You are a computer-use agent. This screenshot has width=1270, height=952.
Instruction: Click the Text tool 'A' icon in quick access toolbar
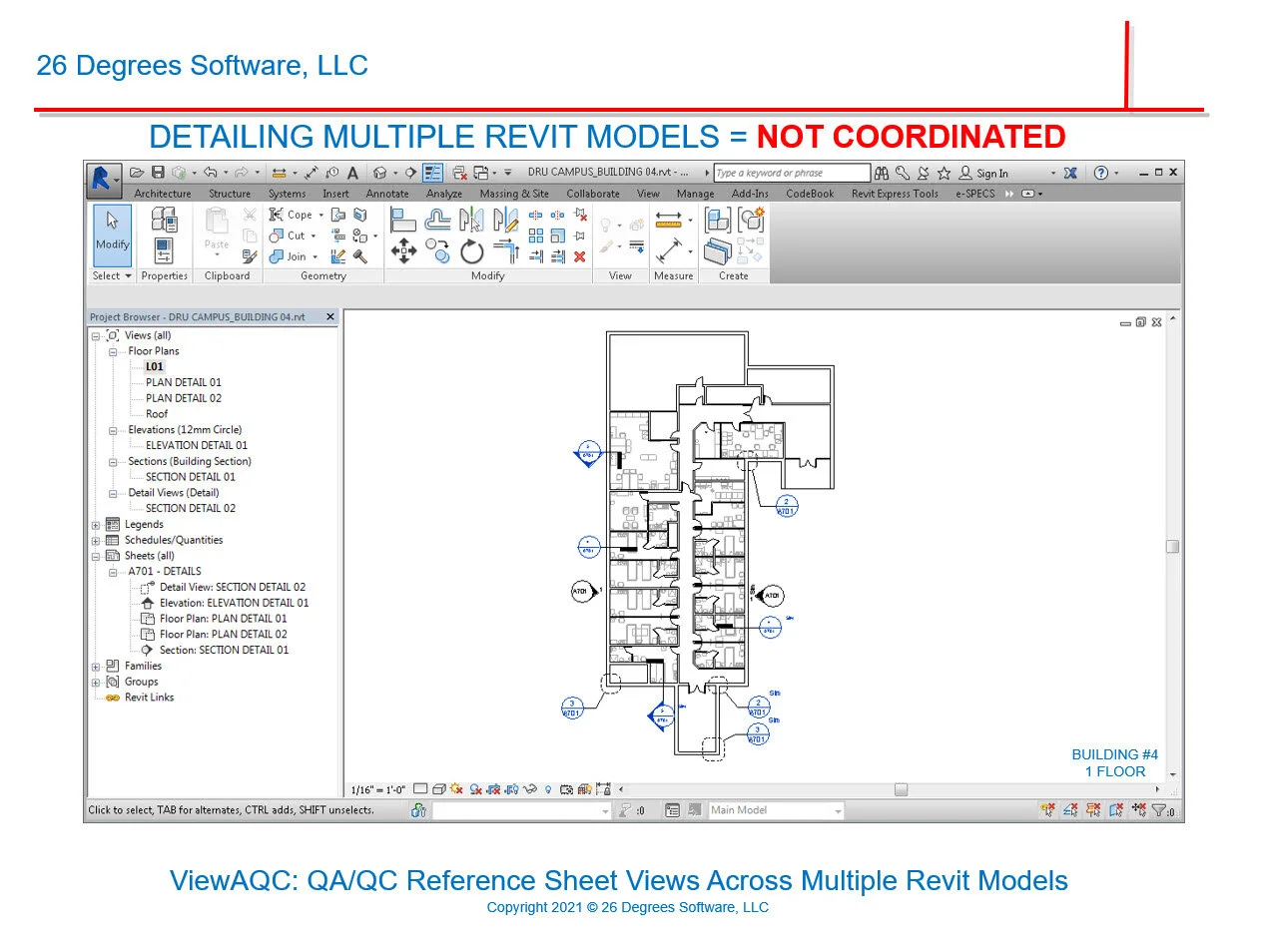(352, 173)
